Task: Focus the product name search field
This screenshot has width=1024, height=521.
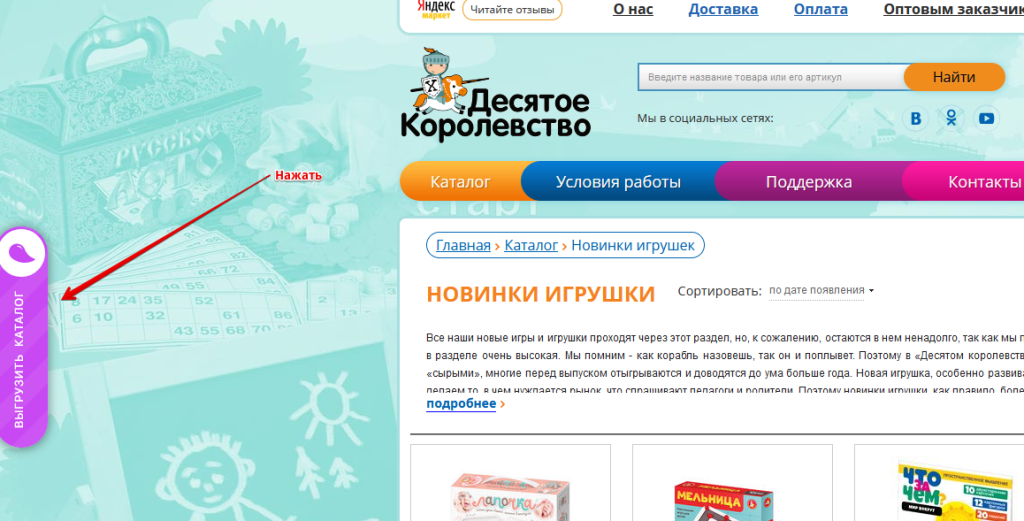Action: pos(771,77)
